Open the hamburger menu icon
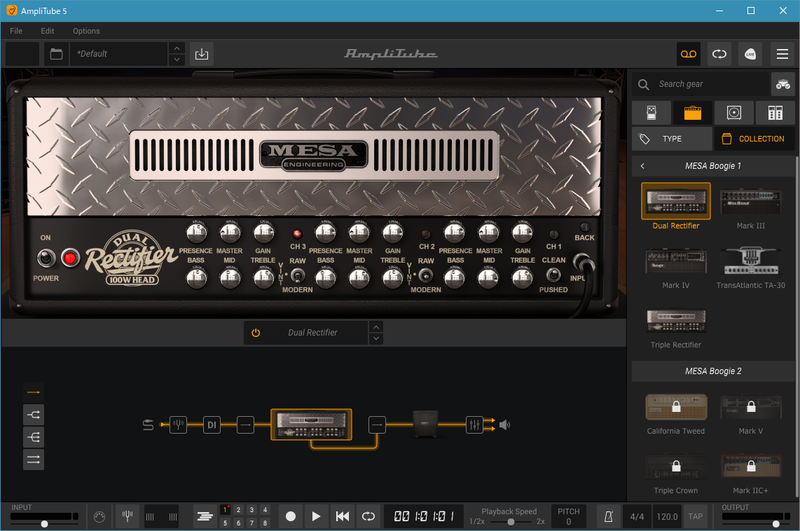 pos(782,54)
